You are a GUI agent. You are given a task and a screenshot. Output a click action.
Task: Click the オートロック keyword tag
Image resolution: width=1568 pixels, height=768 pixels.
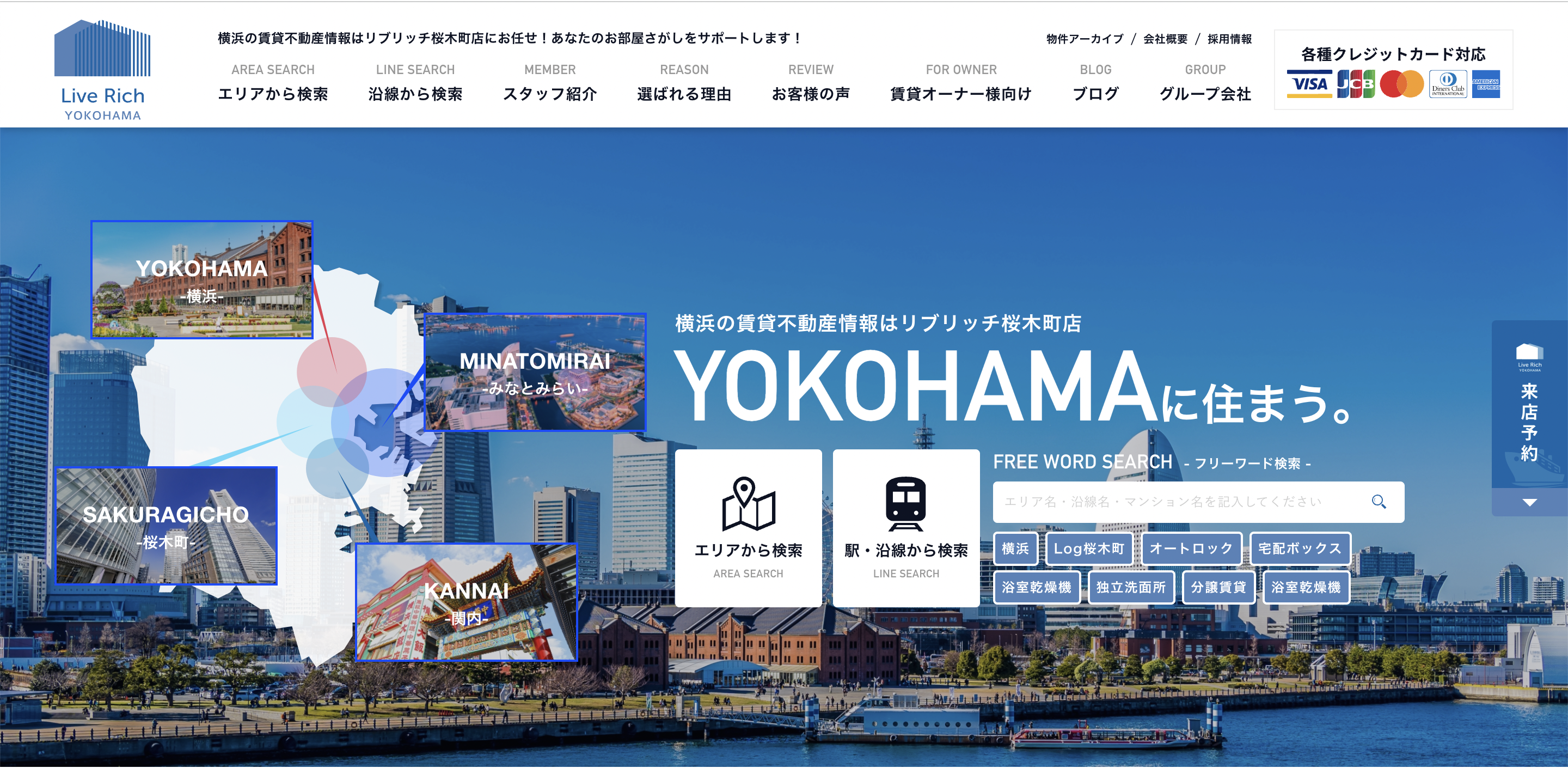click(1191, 548)
